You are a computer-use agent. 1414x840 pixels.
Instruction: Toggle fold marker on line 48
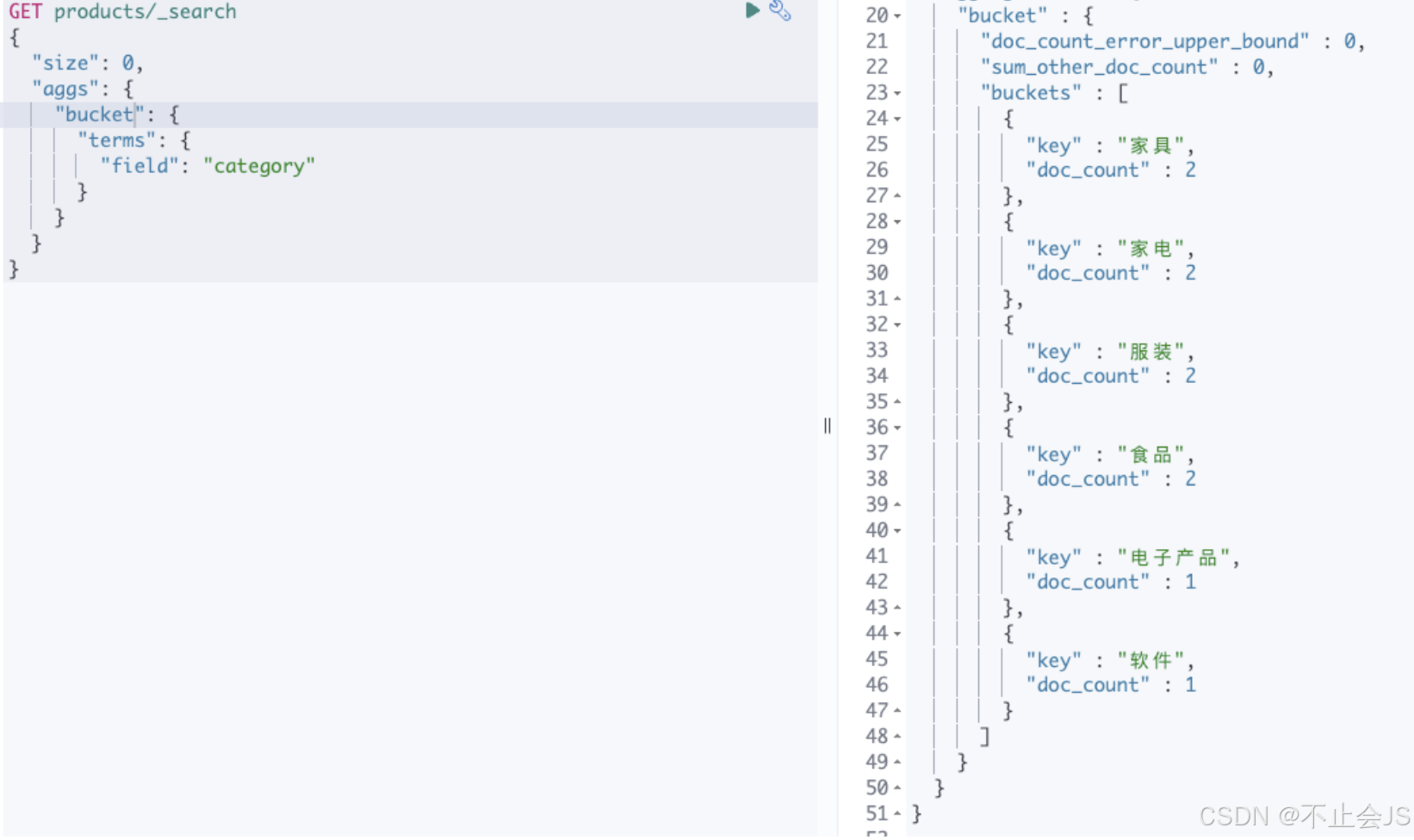click(x=897, y=737)
